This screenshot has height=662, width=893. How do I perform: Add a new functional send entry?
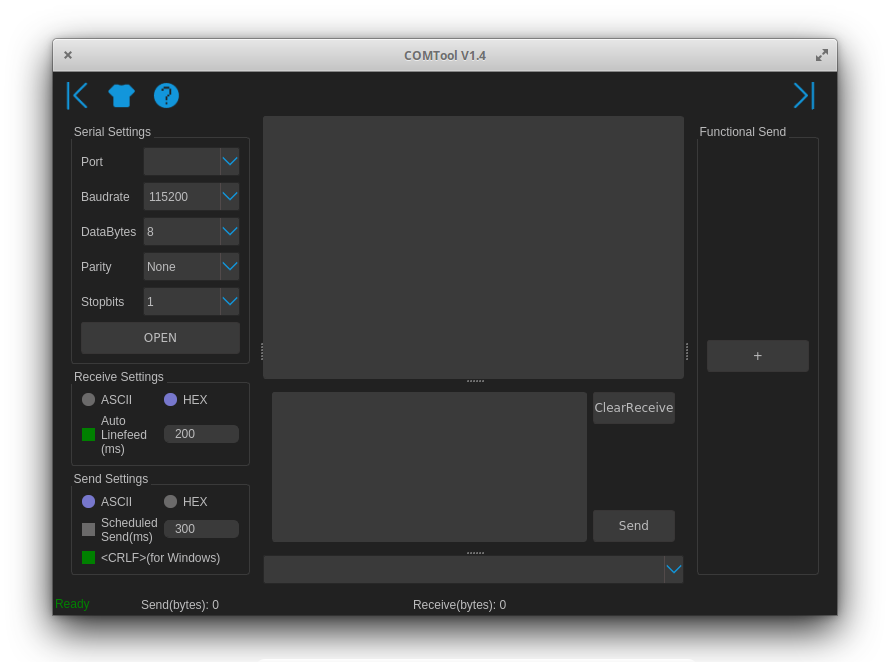[x=757, y=355]
